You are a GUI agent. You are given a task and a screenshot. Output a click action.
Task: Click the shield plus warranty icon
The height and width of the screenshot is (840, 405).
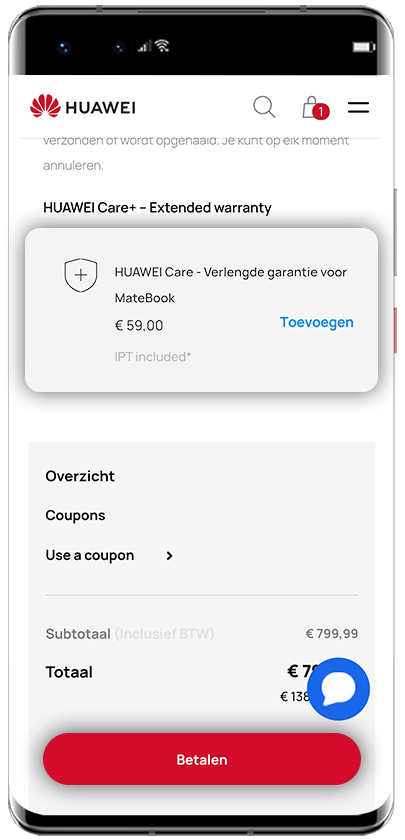click(81, 275)
